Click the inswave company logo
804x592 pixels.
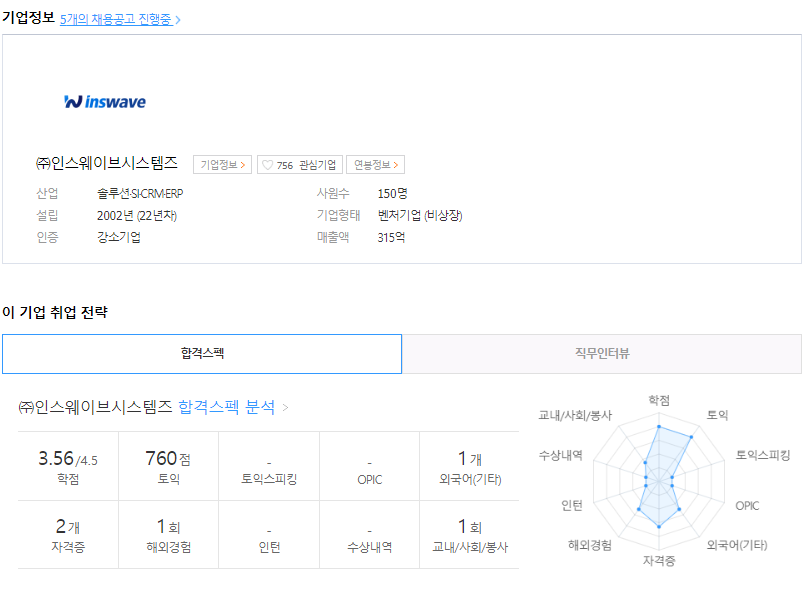pyautogui.click(x=105, y=101)
